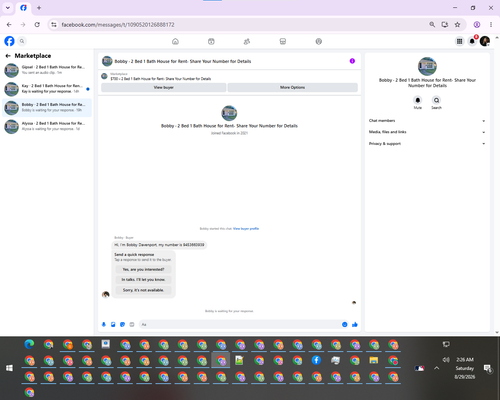This screenshot has height=400, width=500.
Task: Open the Marketplace storefront icon in top navigation
Action: coord(283,41)
